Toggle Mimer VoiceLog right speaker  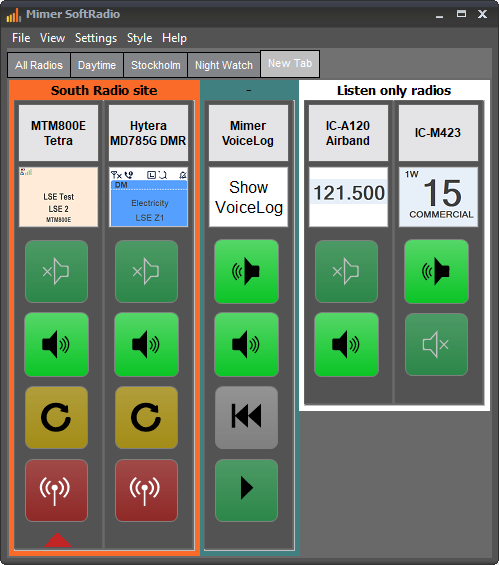[x=246, y=344]
